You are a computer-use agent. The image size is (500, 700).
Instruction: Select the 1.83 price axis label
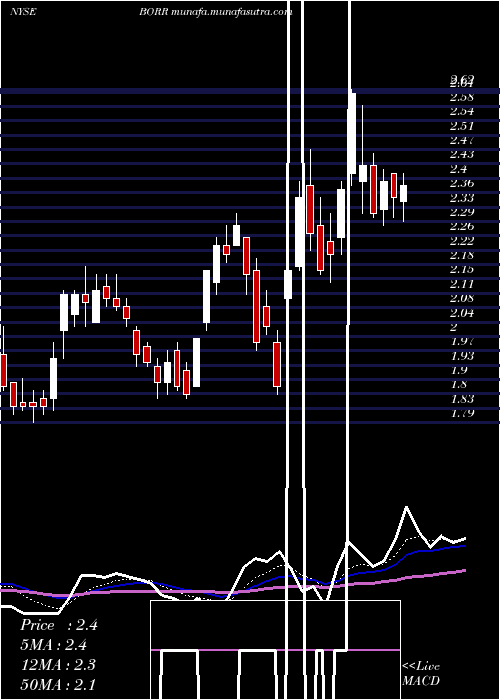[462, 399]
